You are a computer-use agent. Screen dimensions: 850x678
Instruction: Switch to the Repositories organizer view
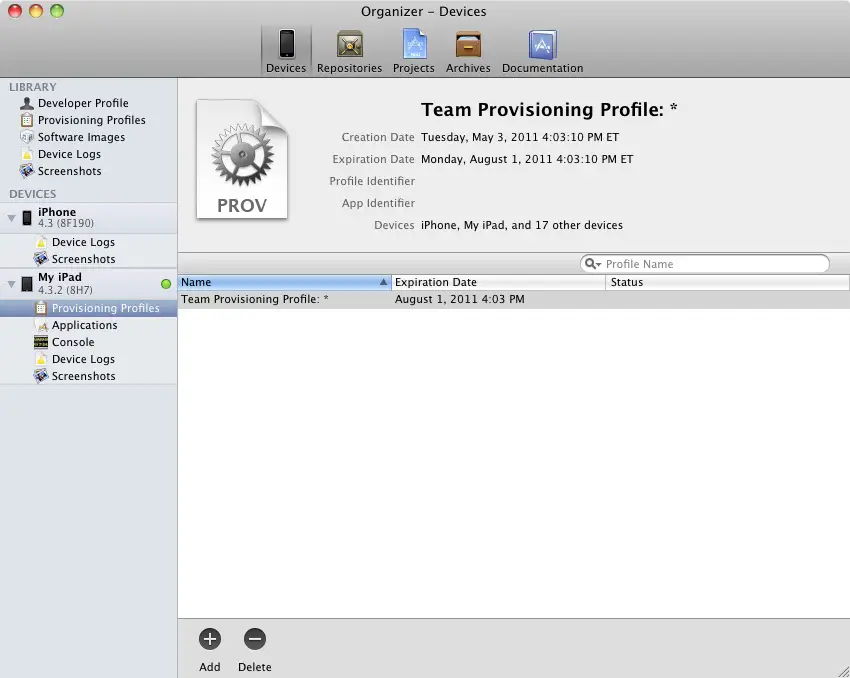click(x=349, y=50)
